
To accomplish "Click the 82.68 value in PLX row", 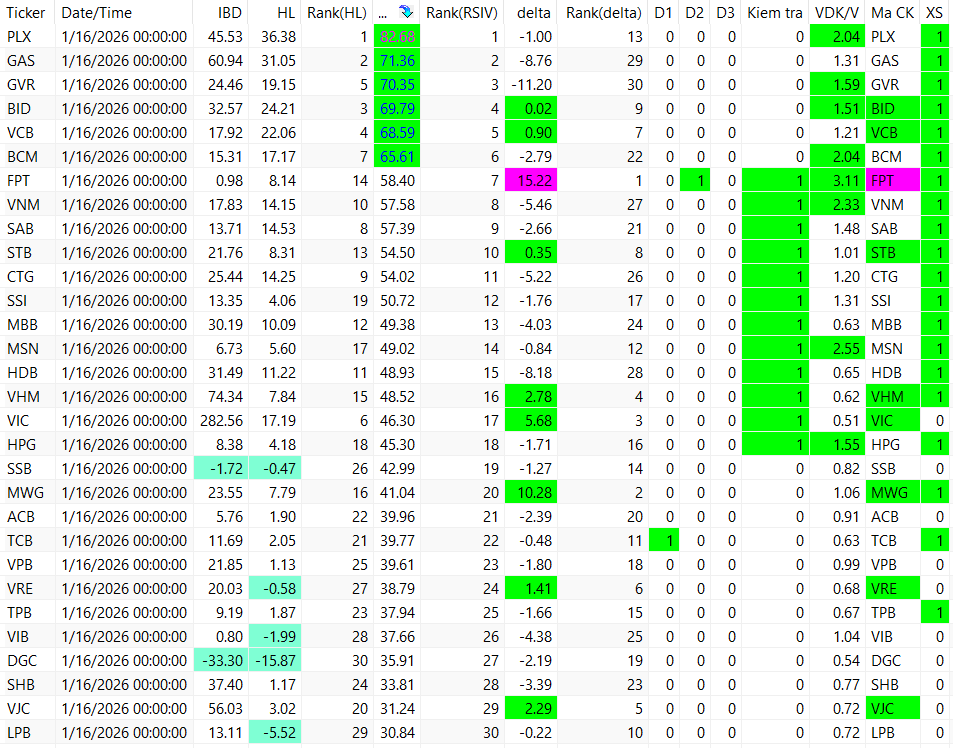I will pyautogui.click(x=397, y=36).
